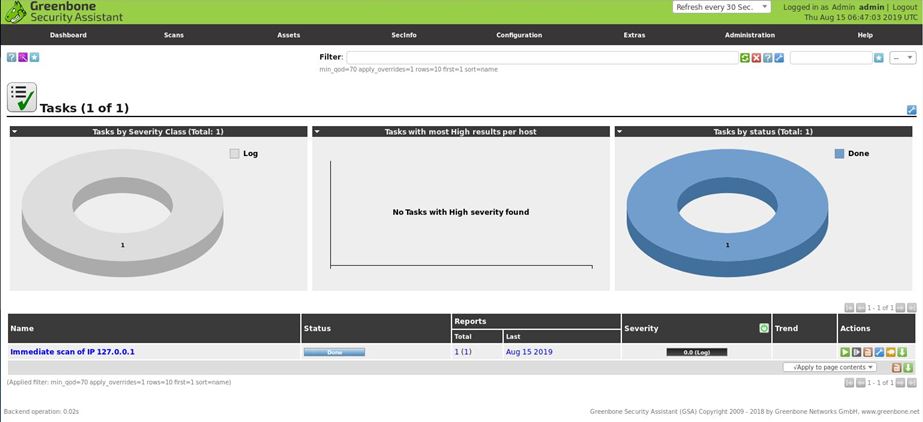Open the Refresh every 30 Sec. dropdown
This screenshot has height=422, width=923.
click(721, 7)
